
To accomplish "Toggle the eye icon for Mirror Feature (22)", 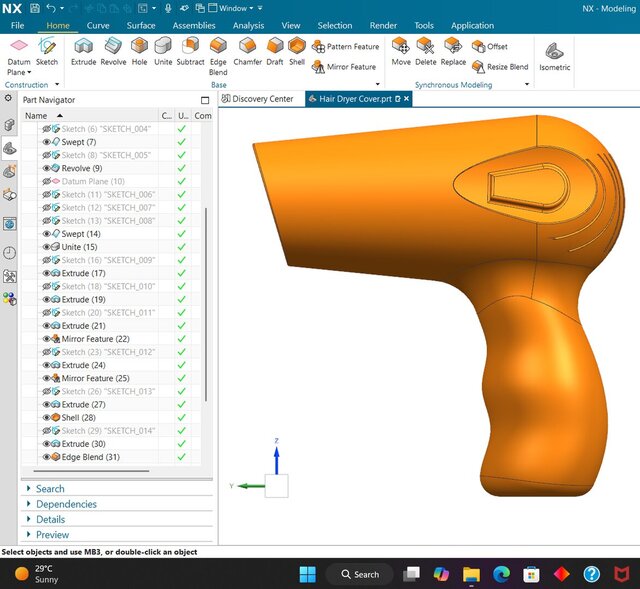I will [x=46, y=339].
